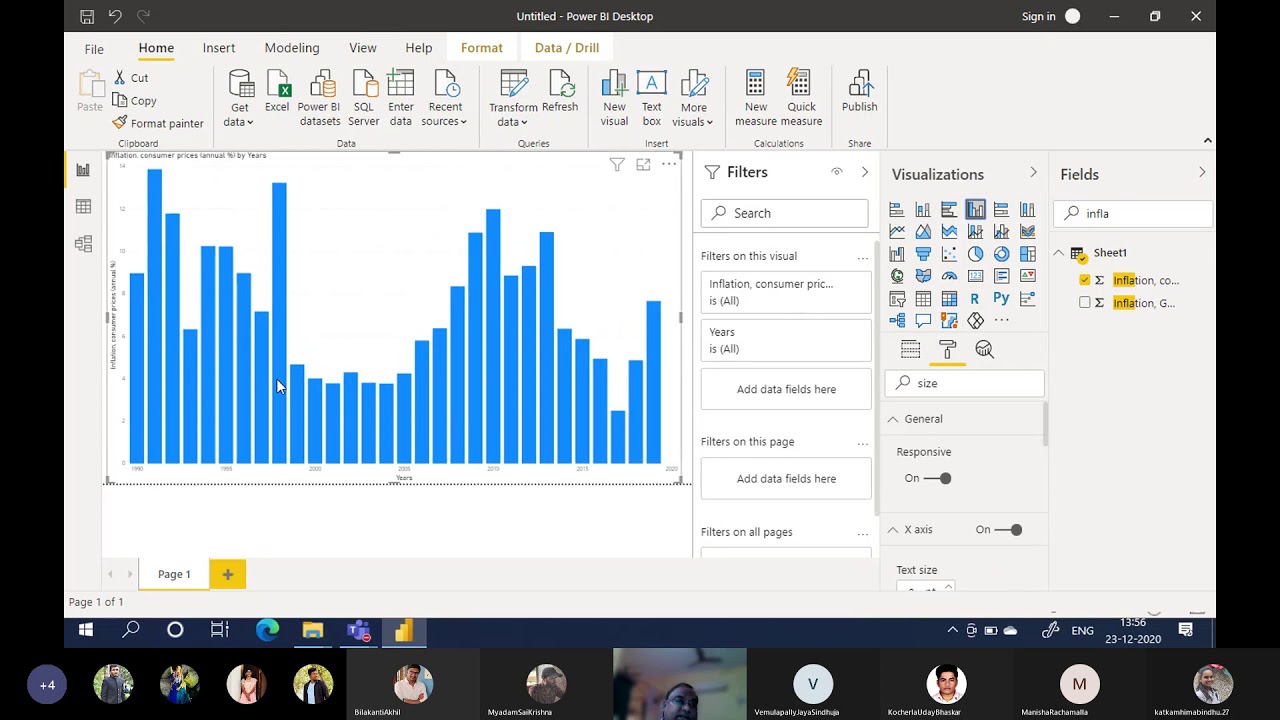
Task: Check the Inflation, G... field checkbox
Action: coord(1085,303)
